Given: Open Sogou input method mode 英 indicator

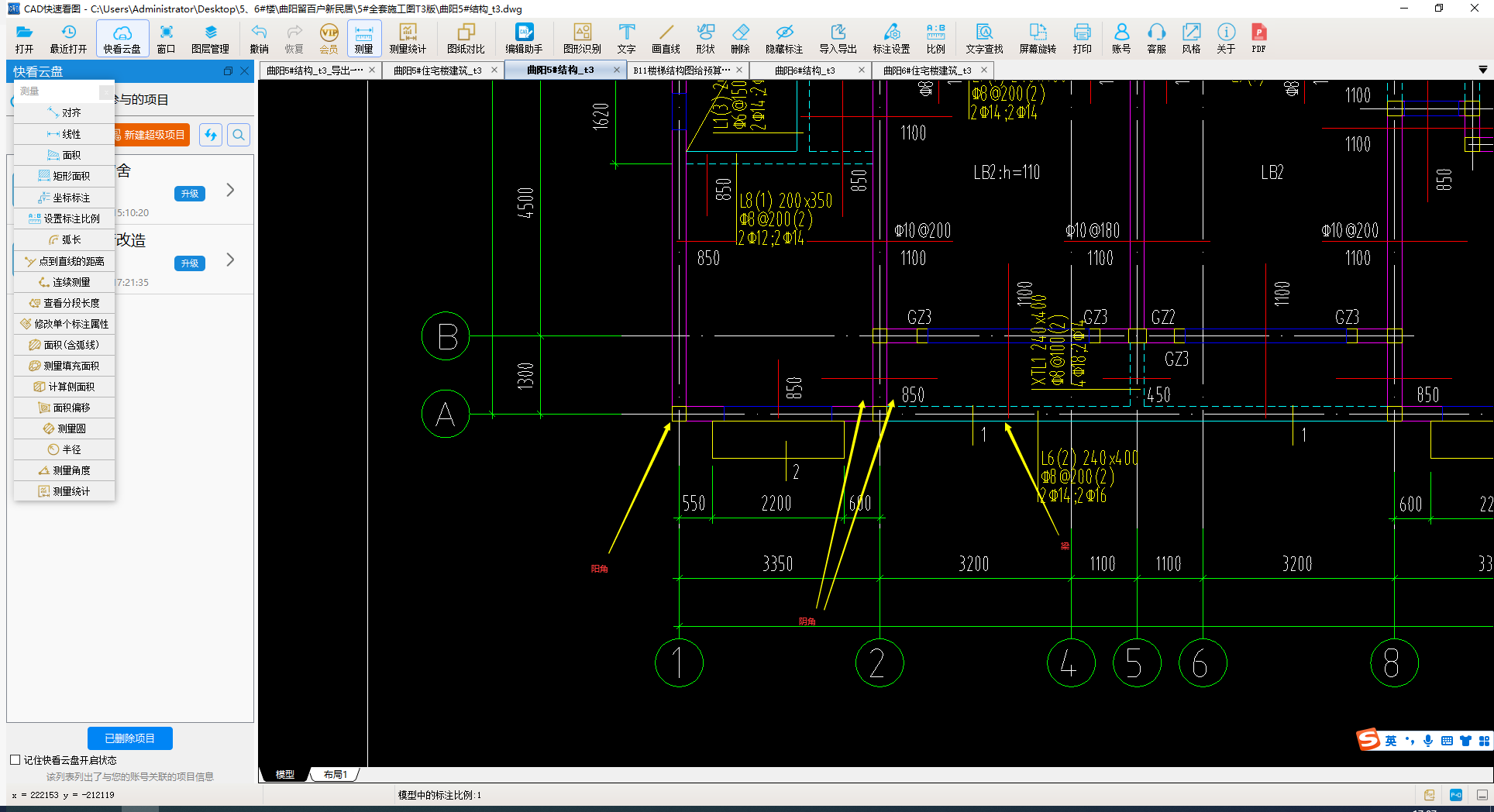Looking at the screenshot, I should coord(1391,741).
